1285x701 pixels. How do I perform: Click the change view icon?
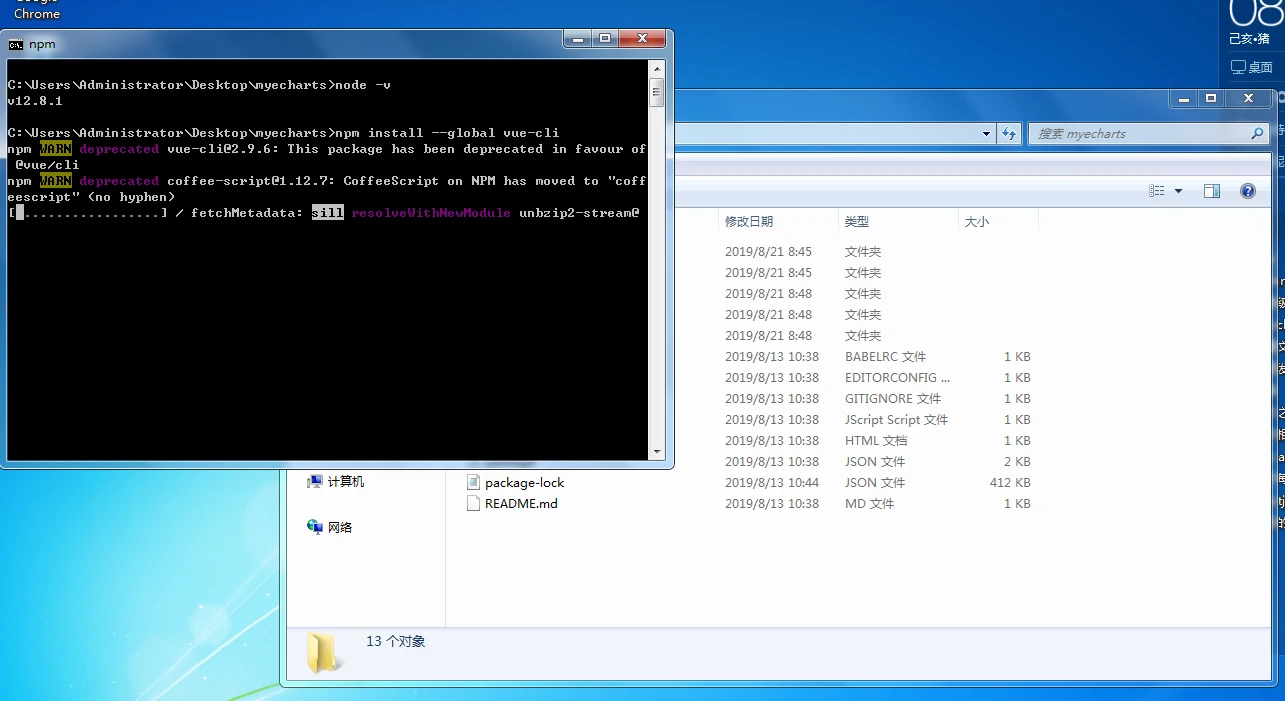1157,191
